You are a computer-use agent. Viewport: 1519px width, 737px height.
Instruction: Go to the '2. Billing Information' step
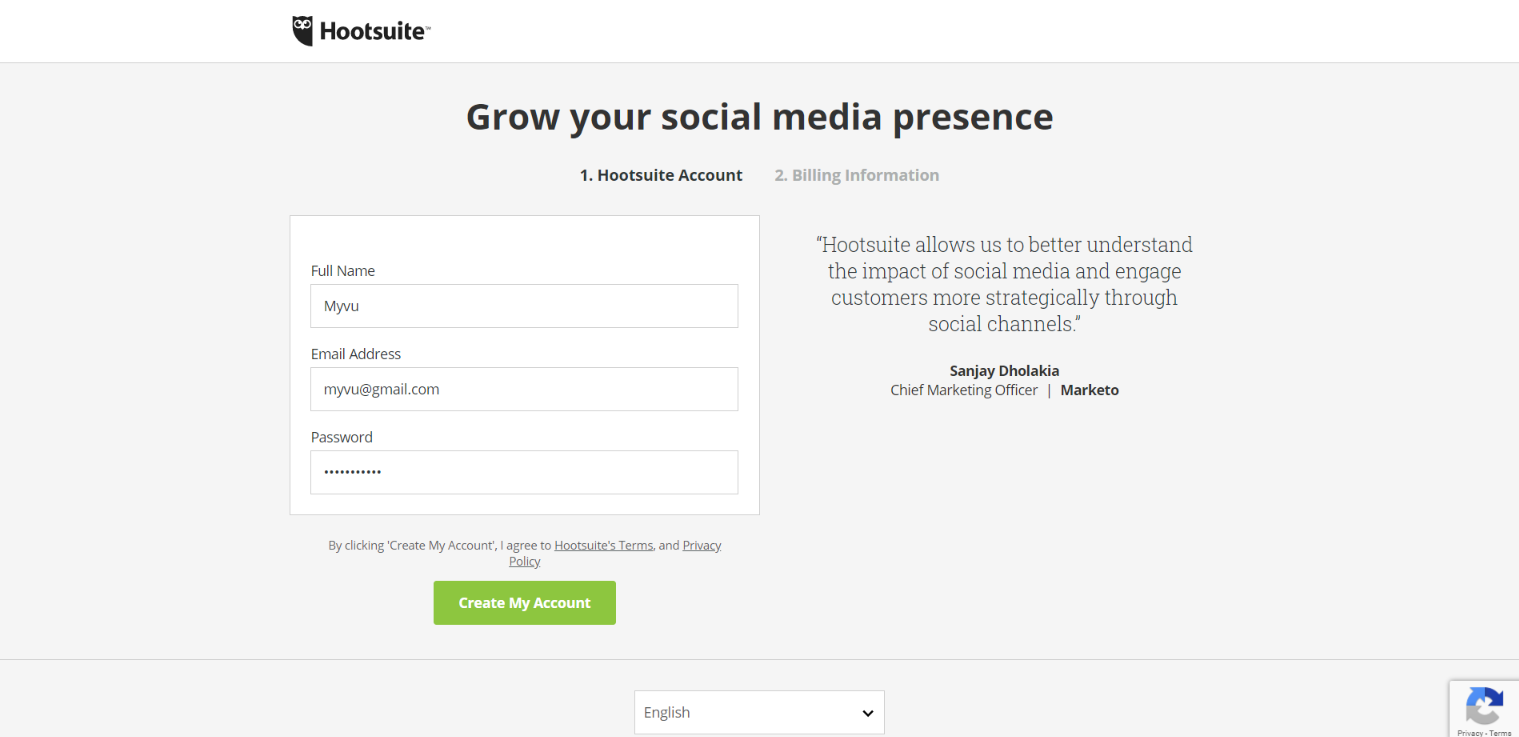pos(856,175)
